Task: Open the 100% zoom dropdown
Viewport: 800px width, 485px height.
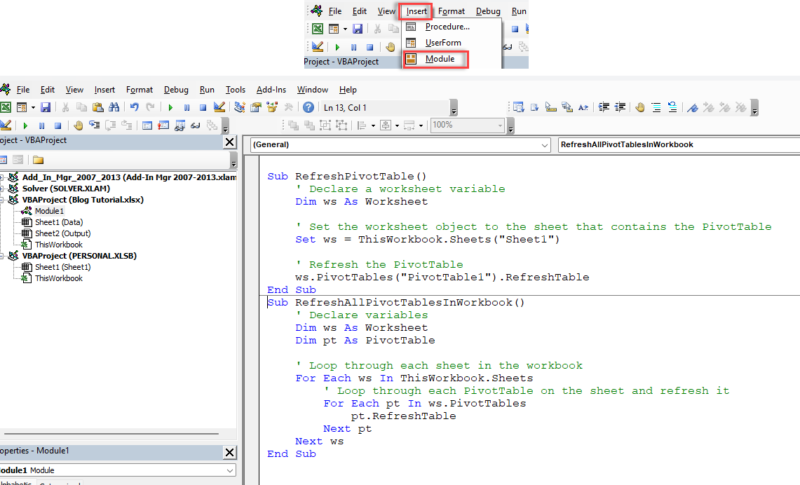Action: pos(500,125)
